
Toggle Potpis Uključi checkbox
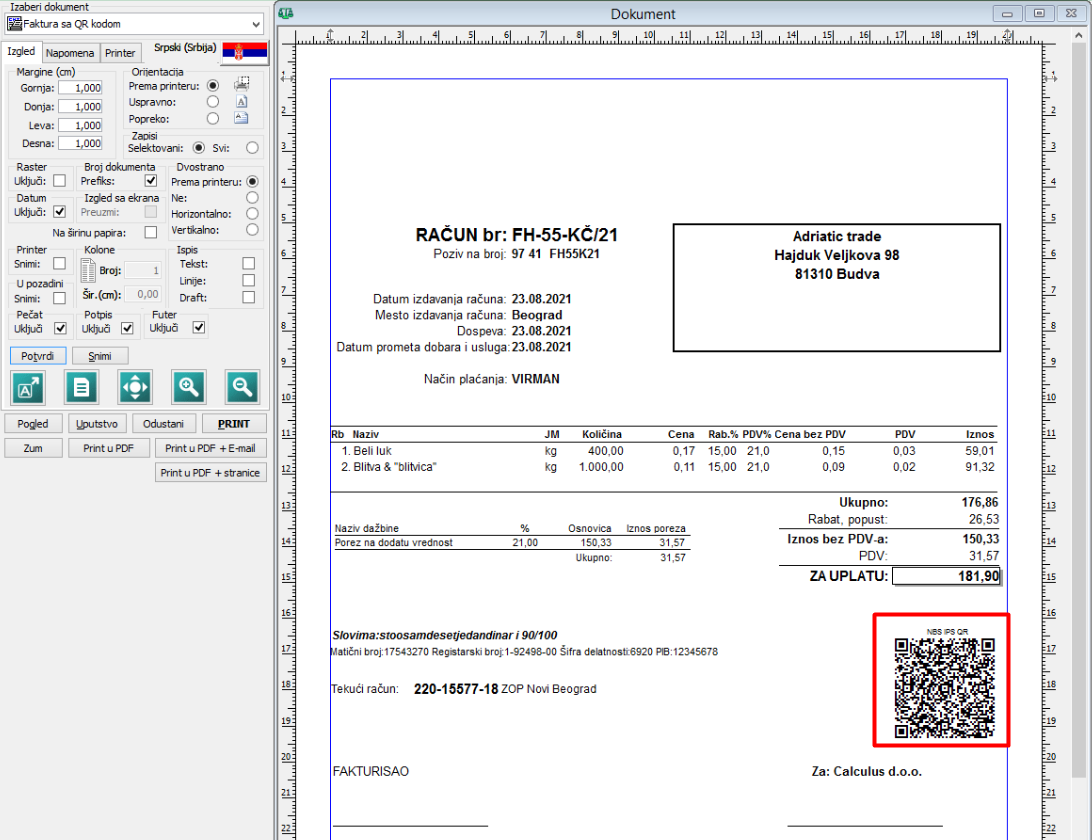pyautogui.click(x=127, y=328)
